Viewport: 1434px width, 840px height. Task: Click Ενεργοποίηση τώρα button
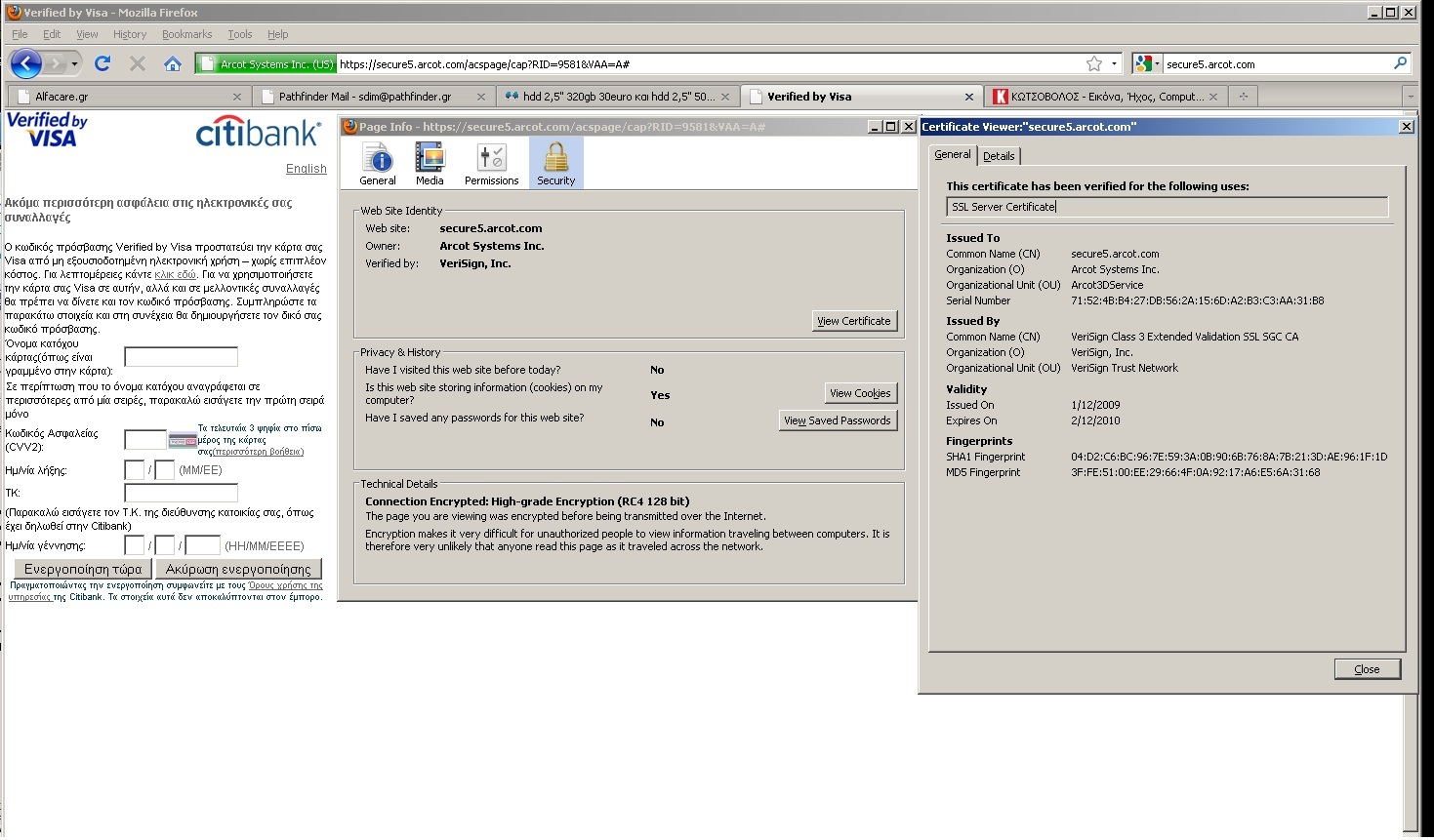click(x=83, y=569)
